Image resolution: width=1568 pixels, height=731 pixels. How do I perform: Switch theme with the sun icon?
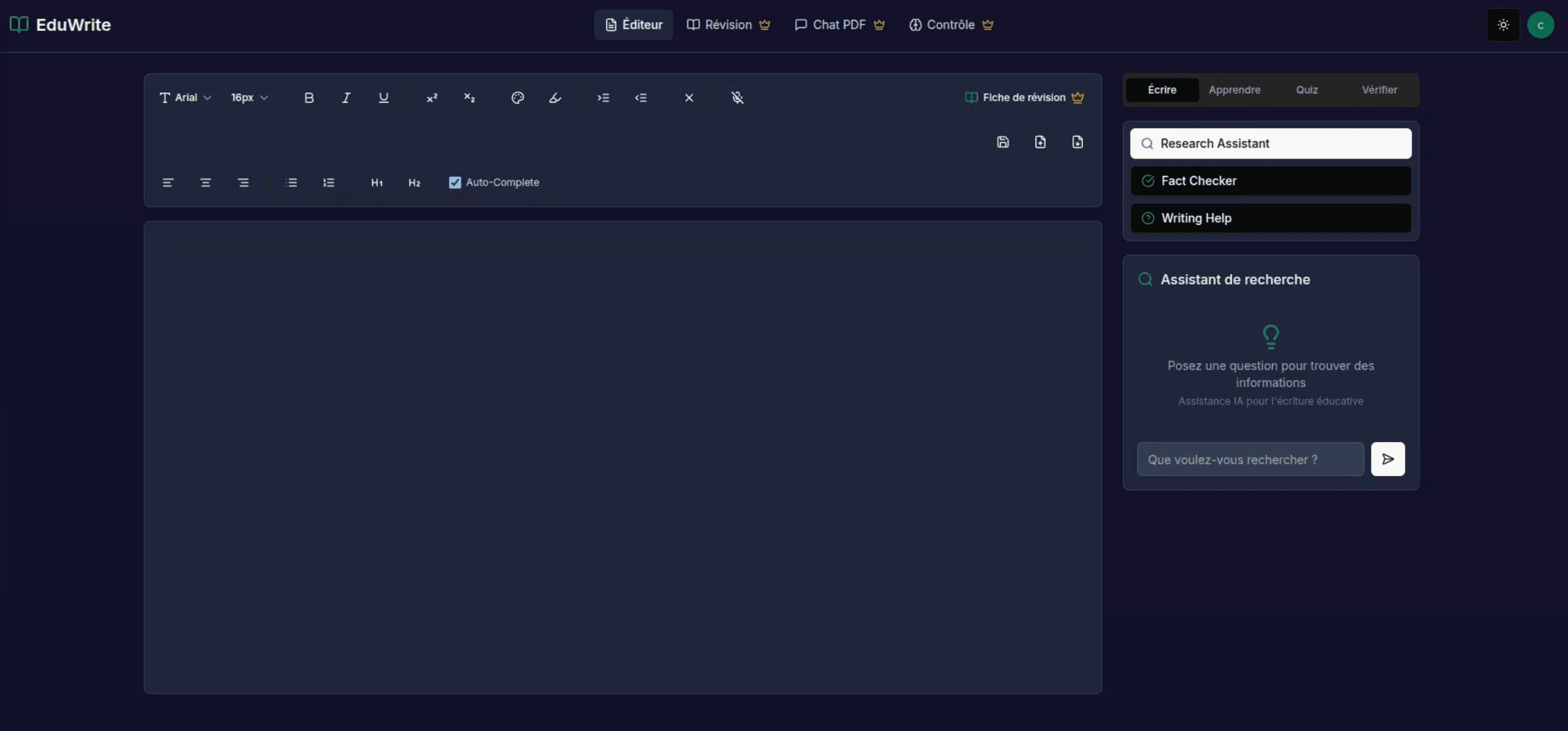[x=1503, y=25]
